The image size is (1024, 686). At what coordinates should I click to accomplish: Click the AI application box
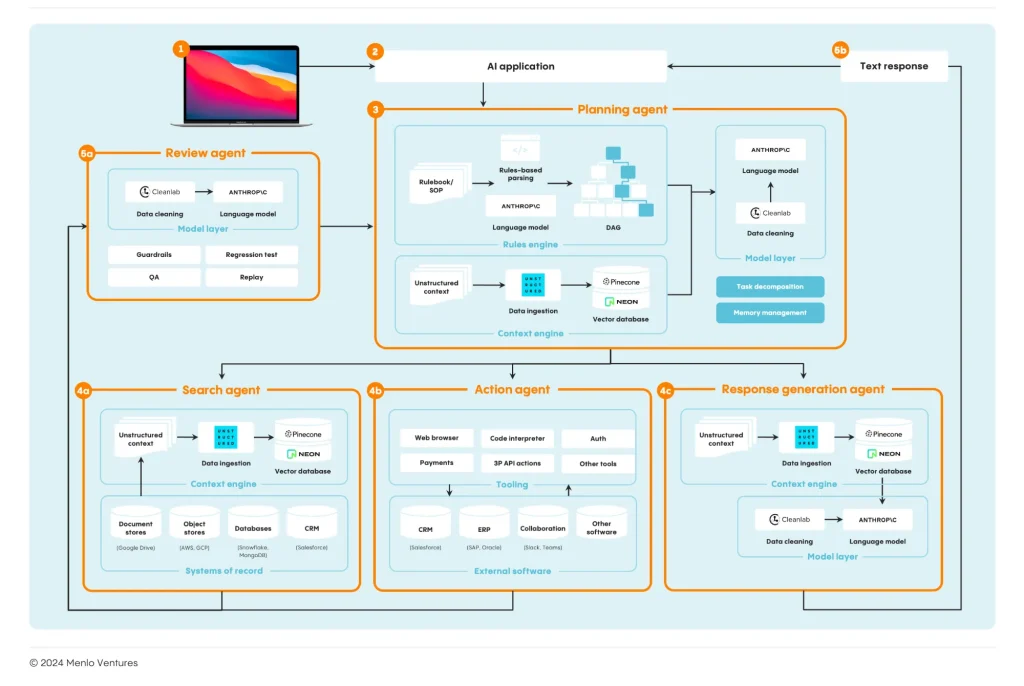[x=520, y=67]
